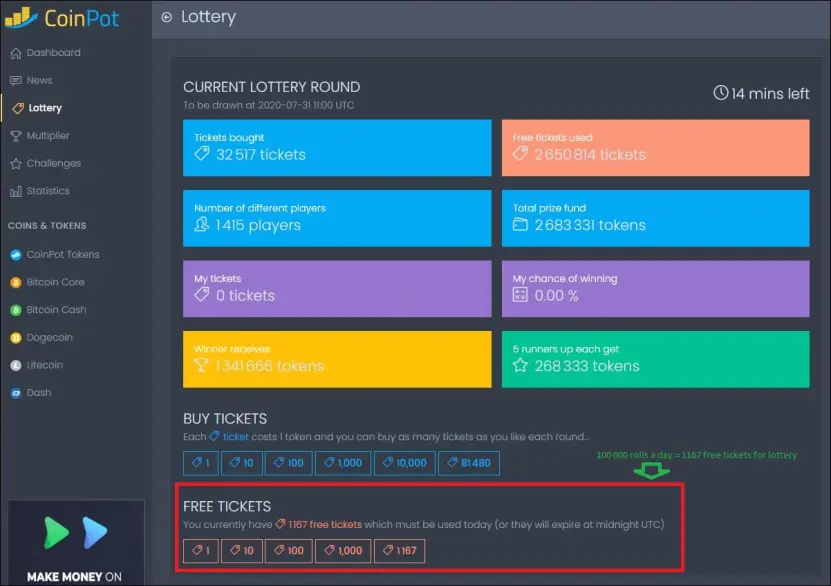This screenshot has width=831, height=586.
Task: Go to the Multiplier page
Action: coord(48,136)
